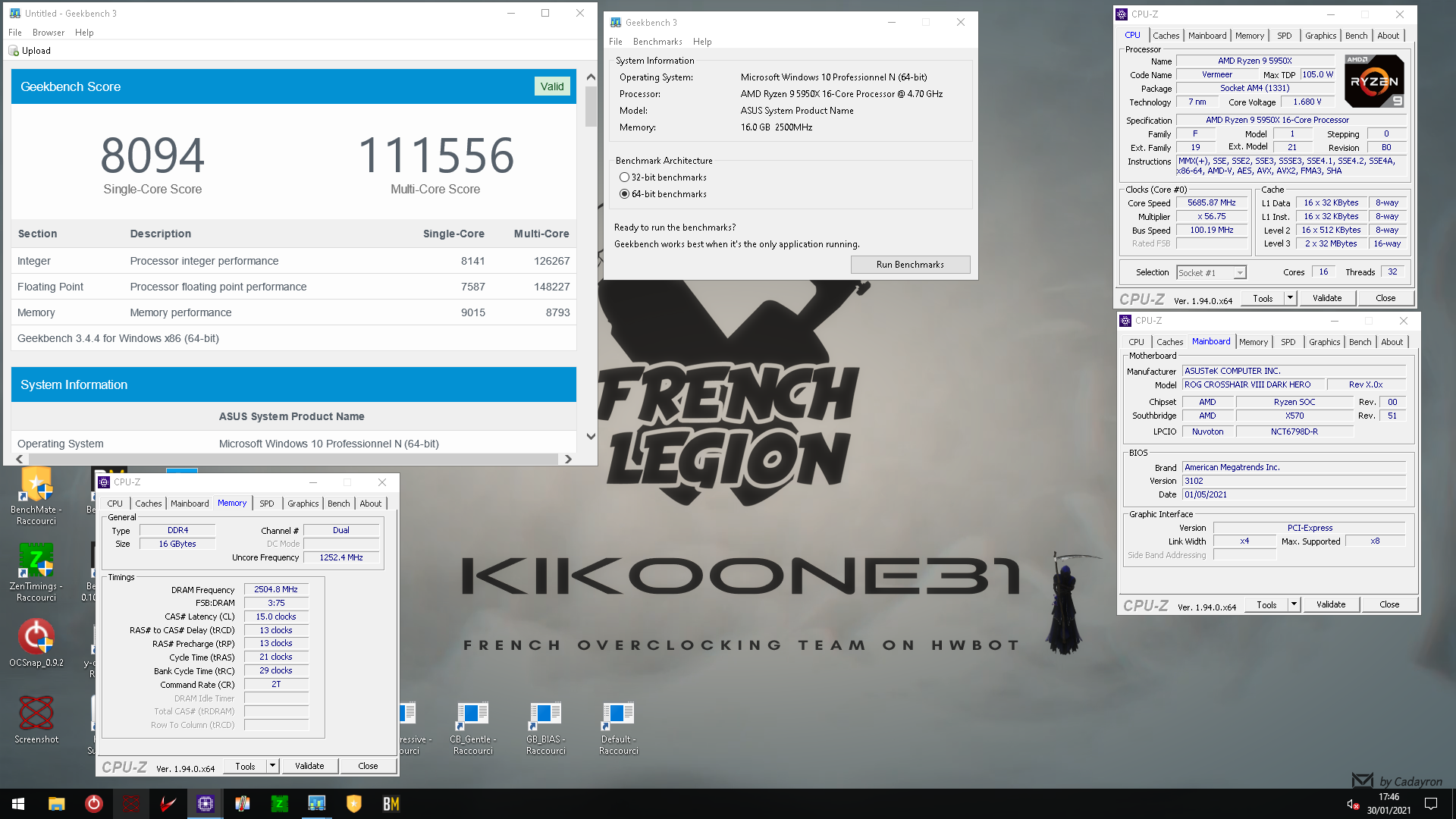Click the red crossed Screenshot taskbar icon
The width and height of the screenshot is (1456, 819).
click(131, 804)
